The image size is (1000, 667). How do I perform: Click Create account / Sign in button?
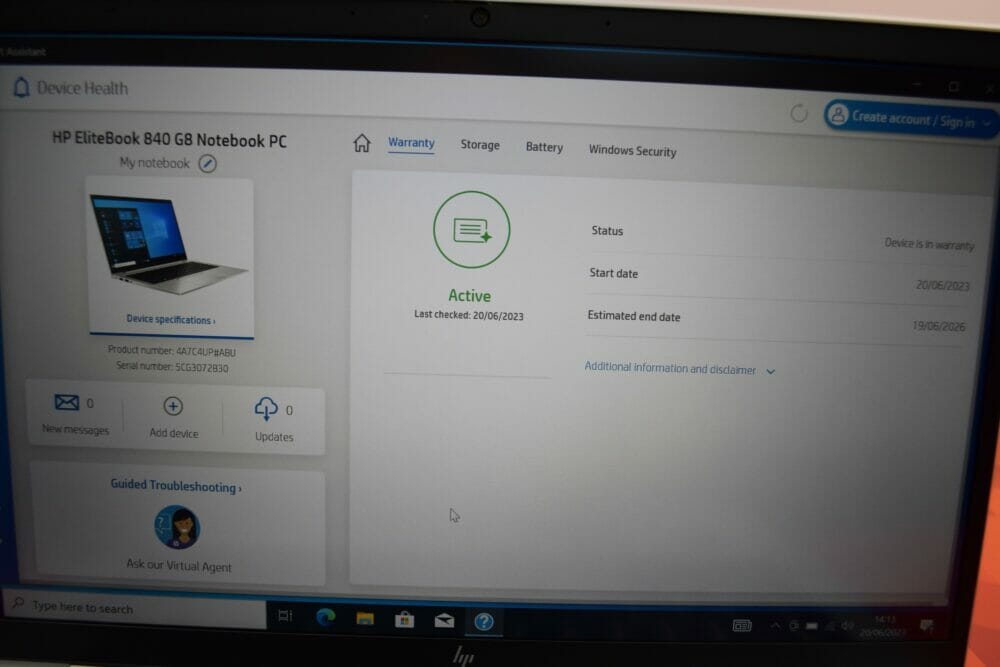click(x=911, y=118)
